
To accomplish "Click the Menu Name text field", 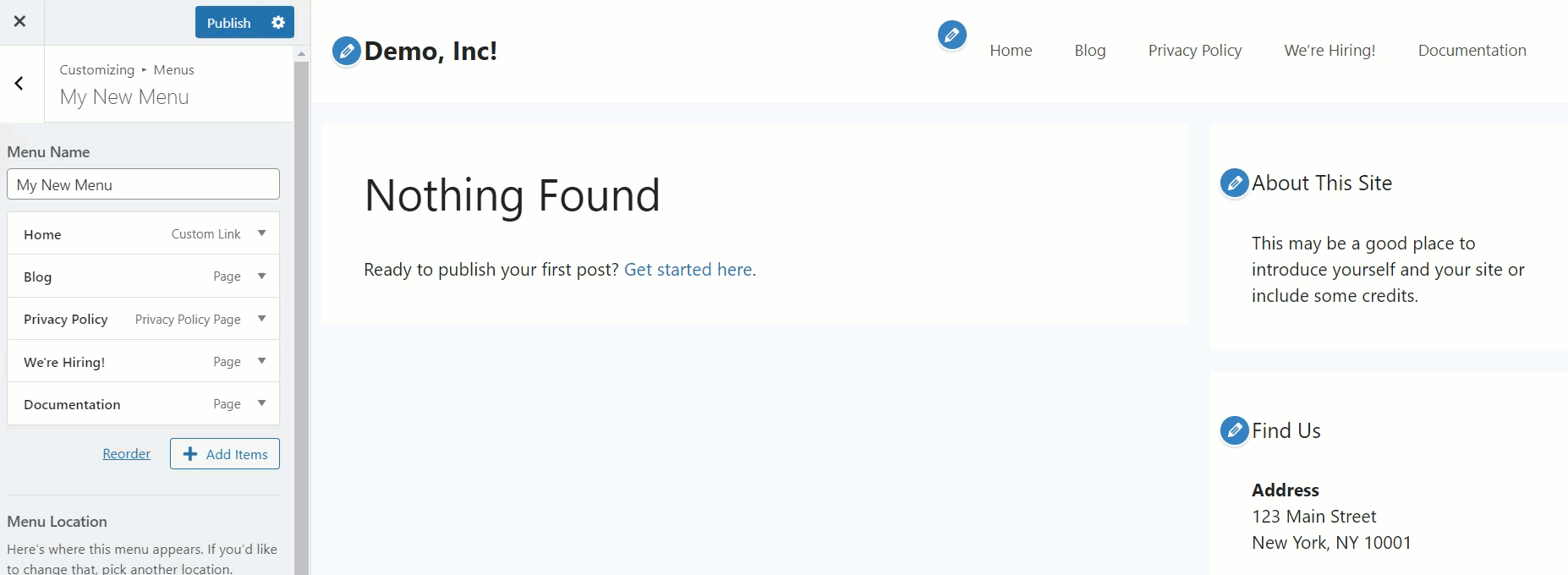I will pos(143,184).
